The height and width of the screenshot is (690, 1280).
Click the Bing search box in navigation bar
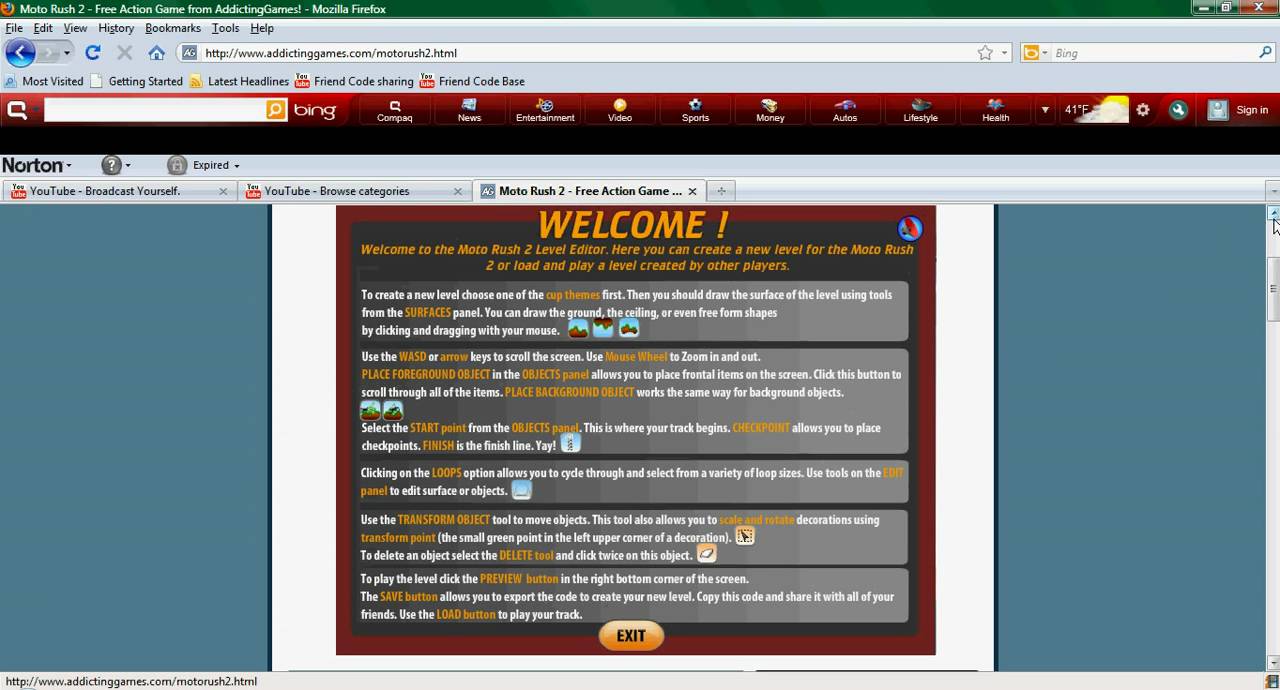point(1154,53)
